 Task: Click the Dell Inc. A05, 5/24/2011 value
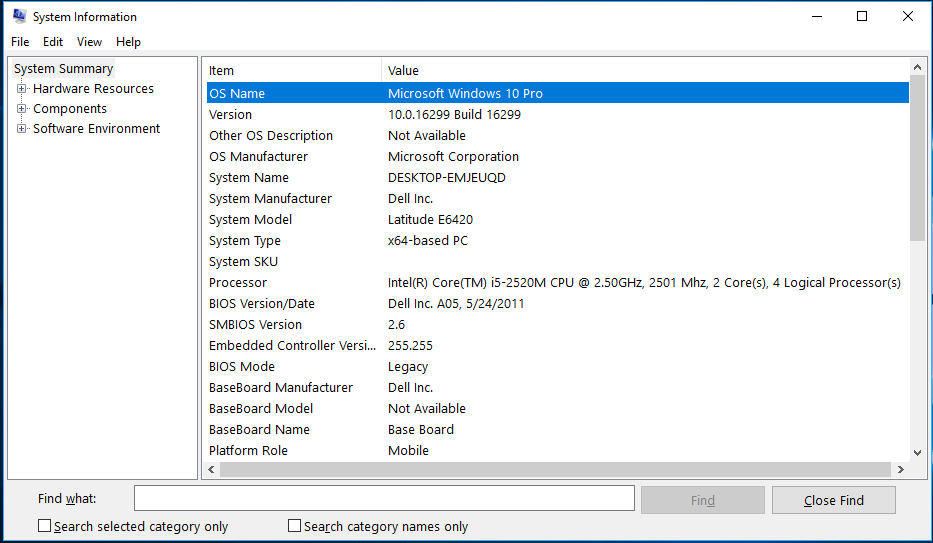456,303
